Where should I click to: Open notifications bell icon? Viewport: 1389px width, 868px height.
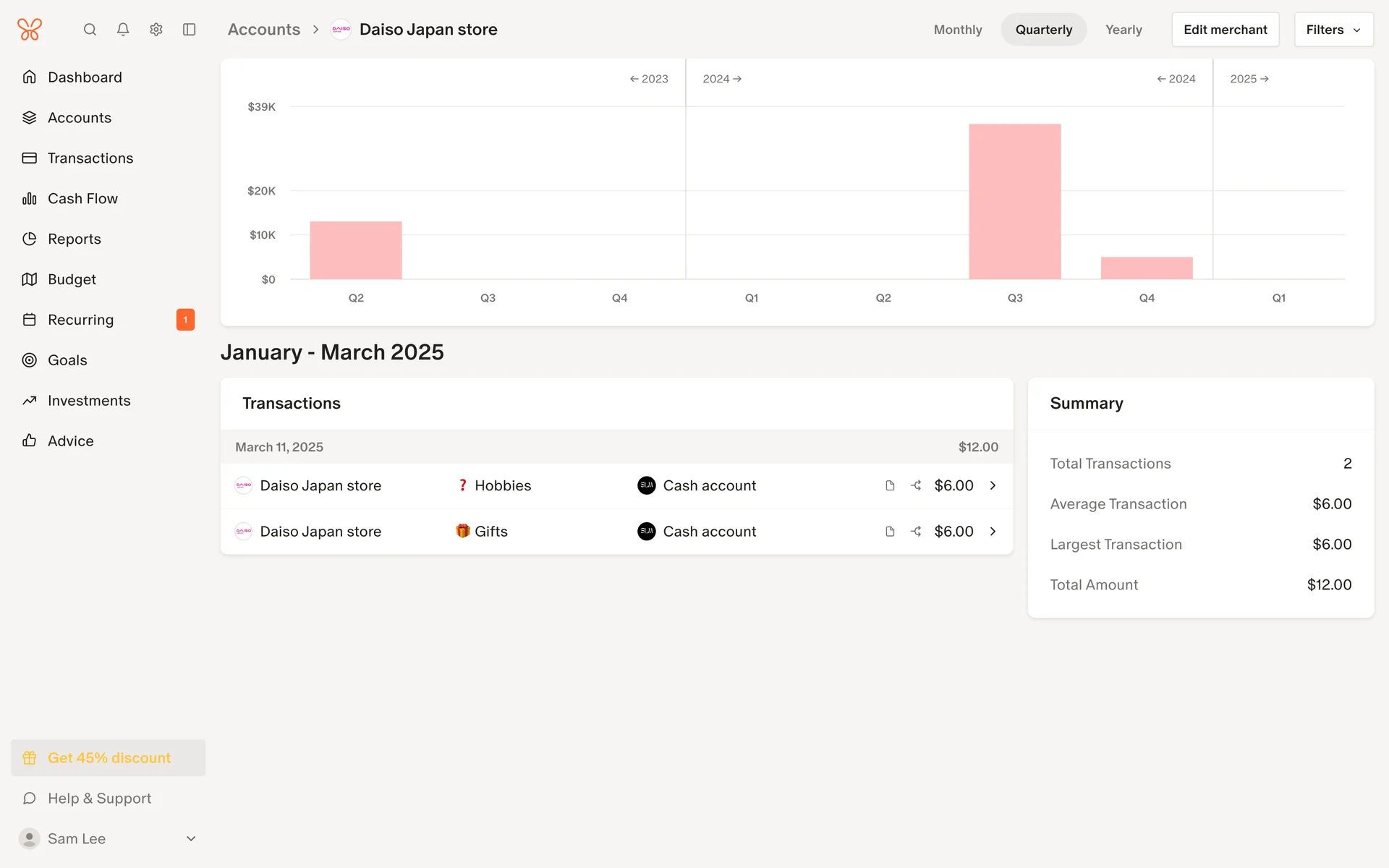pos(123,30)
